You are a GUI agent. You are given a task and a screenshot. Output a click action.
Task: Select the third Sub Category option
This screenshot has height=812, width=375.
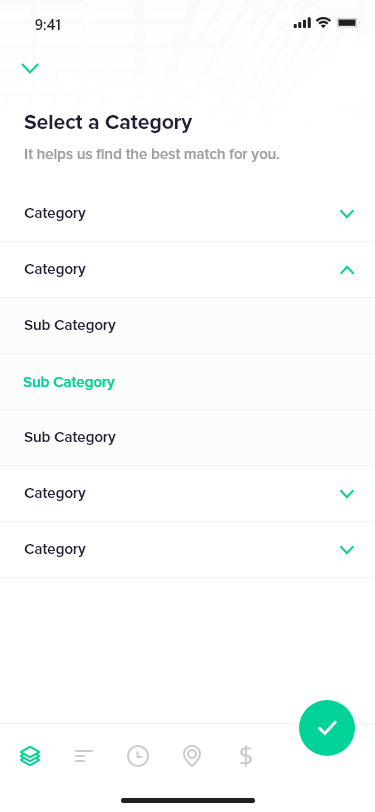[x=188, y=438]
